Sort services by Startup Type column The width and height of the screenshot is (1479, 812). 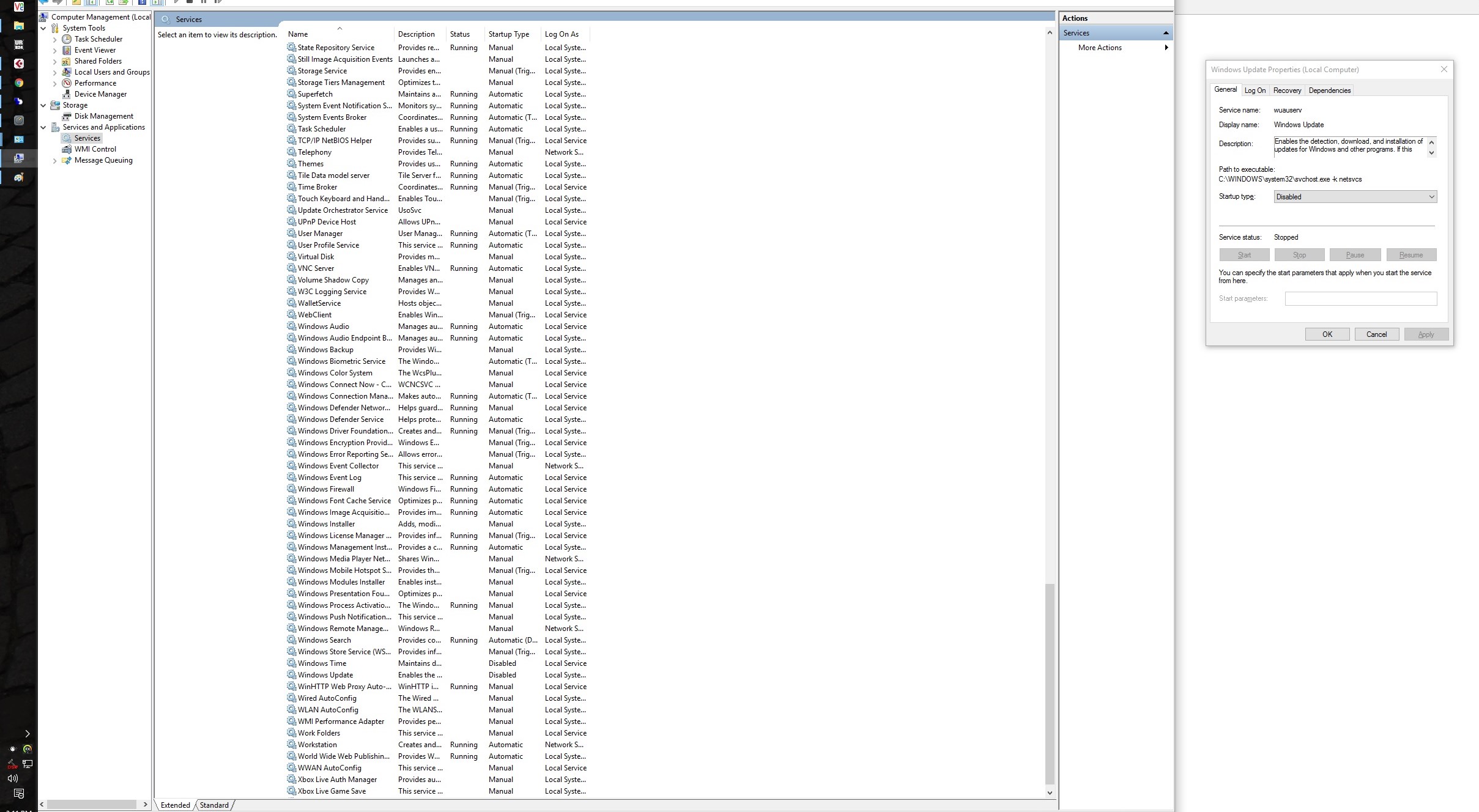(513, 34)
